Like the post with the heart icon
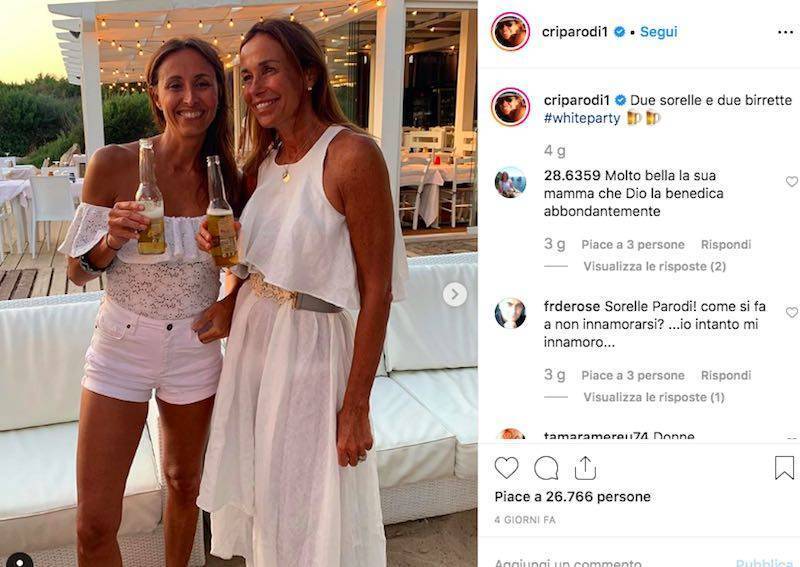This screenshot has width=800, height=567. (506, 467)
